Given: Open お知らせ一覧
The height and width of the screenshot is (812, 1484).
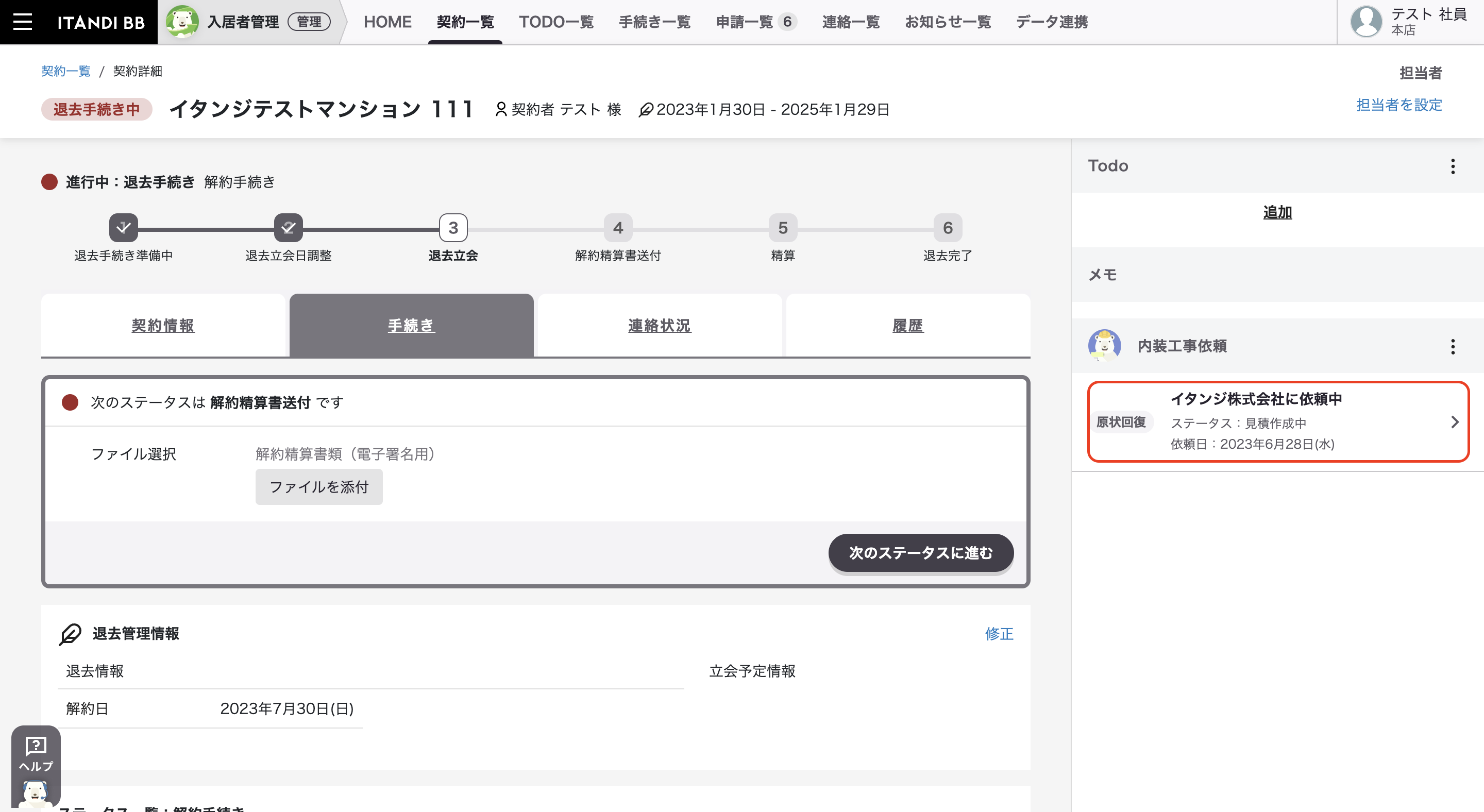Looking at the screenshot, I should tap(948, 22).
